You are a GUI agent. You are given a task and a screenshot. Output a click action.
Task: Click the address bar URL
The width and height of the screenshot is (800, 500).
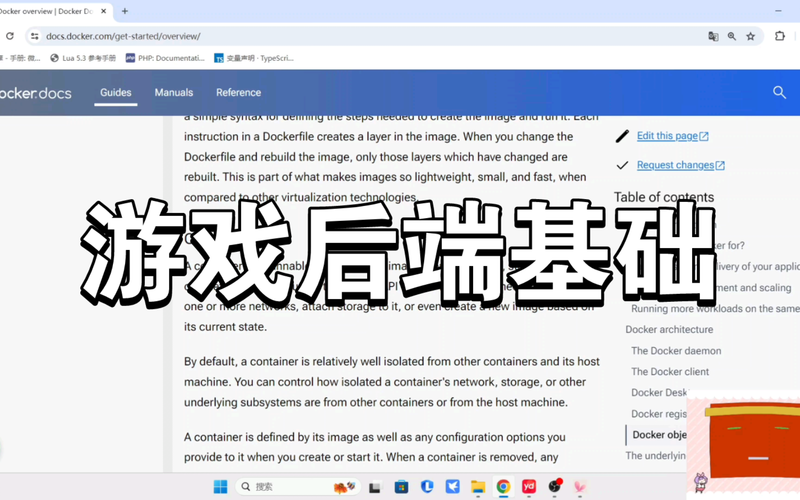[123, 36]
